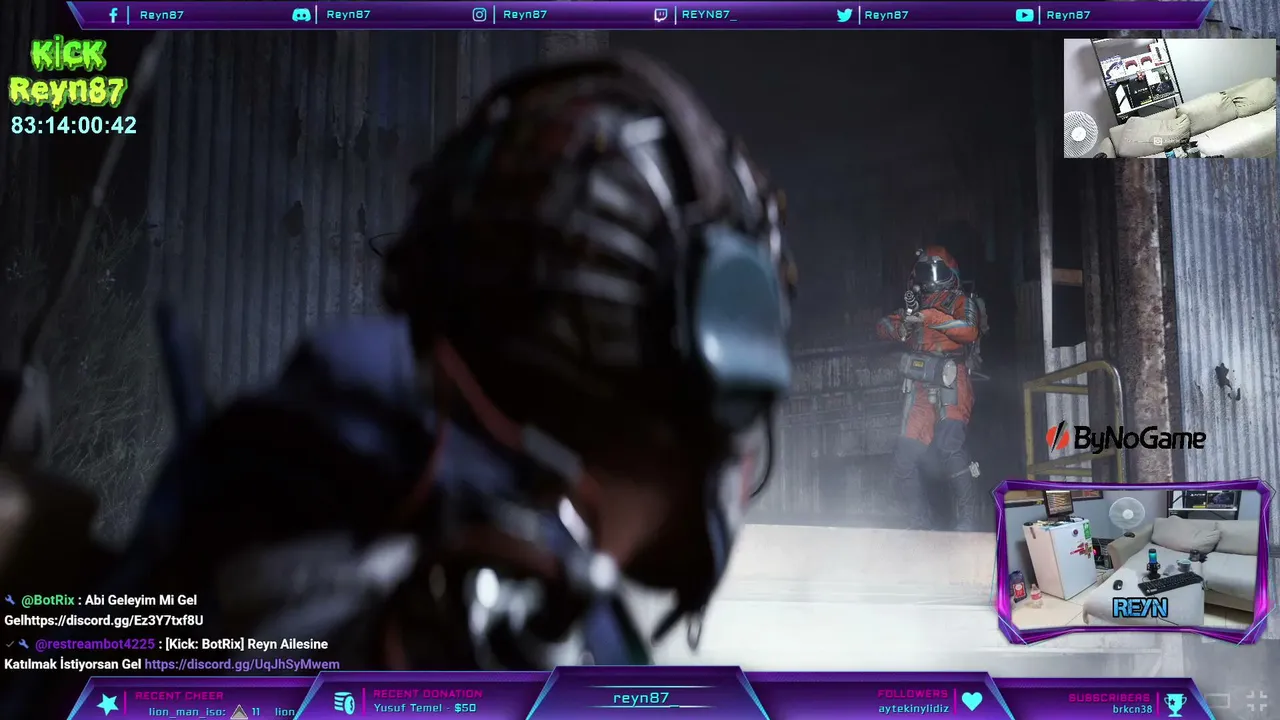The width and height of the screenshot is (1280, 720).
Task: Click the Reyn87 label beside the Facebook icon
Action: click(162, 15)
